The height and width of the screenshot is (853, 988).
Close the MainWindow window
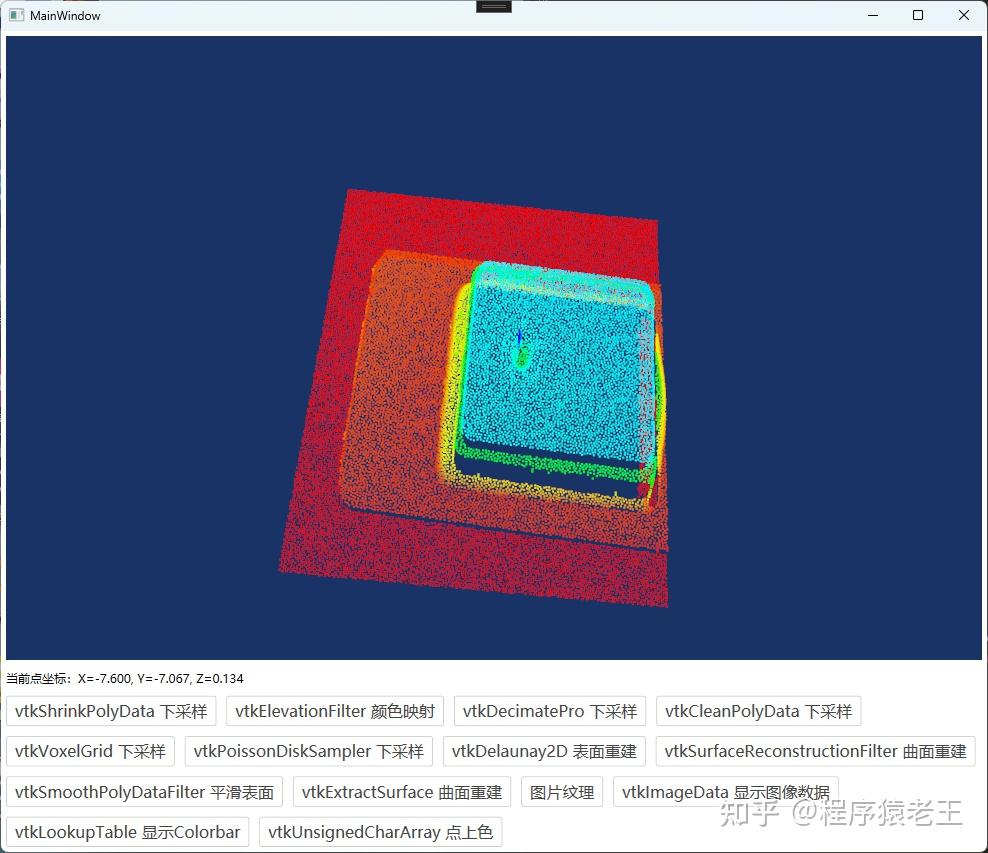pyautogui.click(x=964, y=15)
